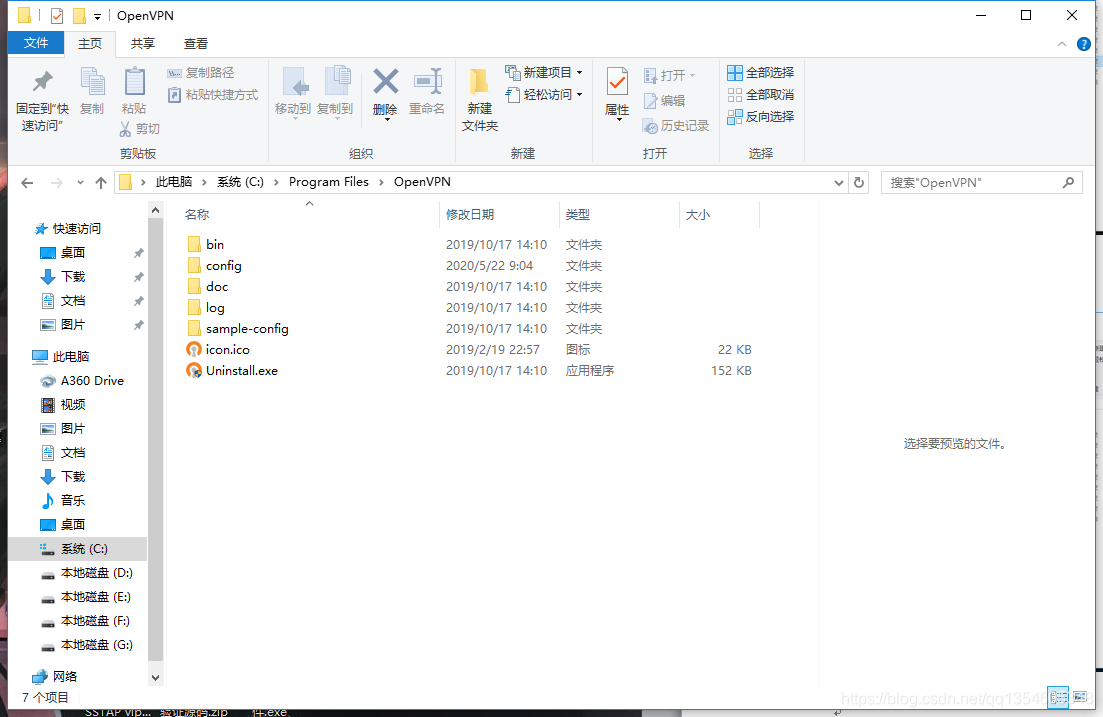1103x717 pixels.
Task: Open the quick access toolbar customize dropdown
Action: [x=97, y=16]
